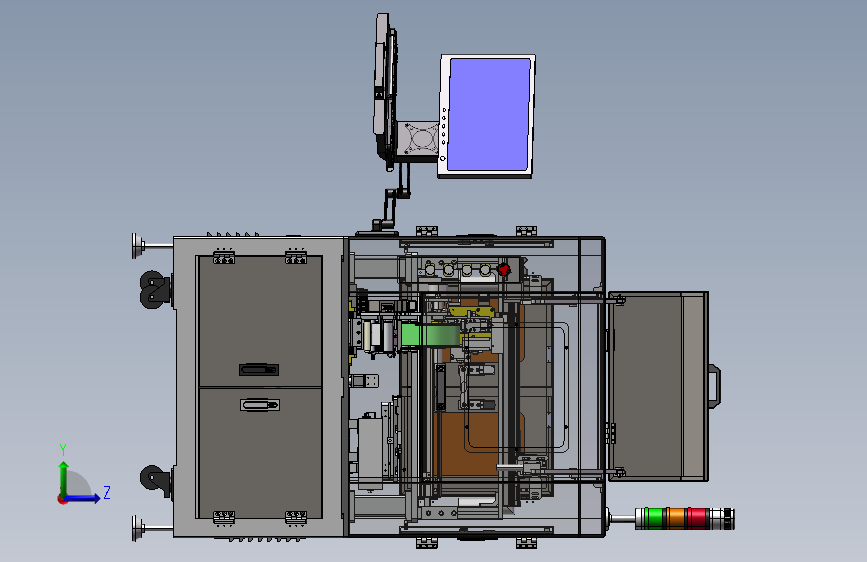Click the lower cabinet door handle

tap(260, 405)
